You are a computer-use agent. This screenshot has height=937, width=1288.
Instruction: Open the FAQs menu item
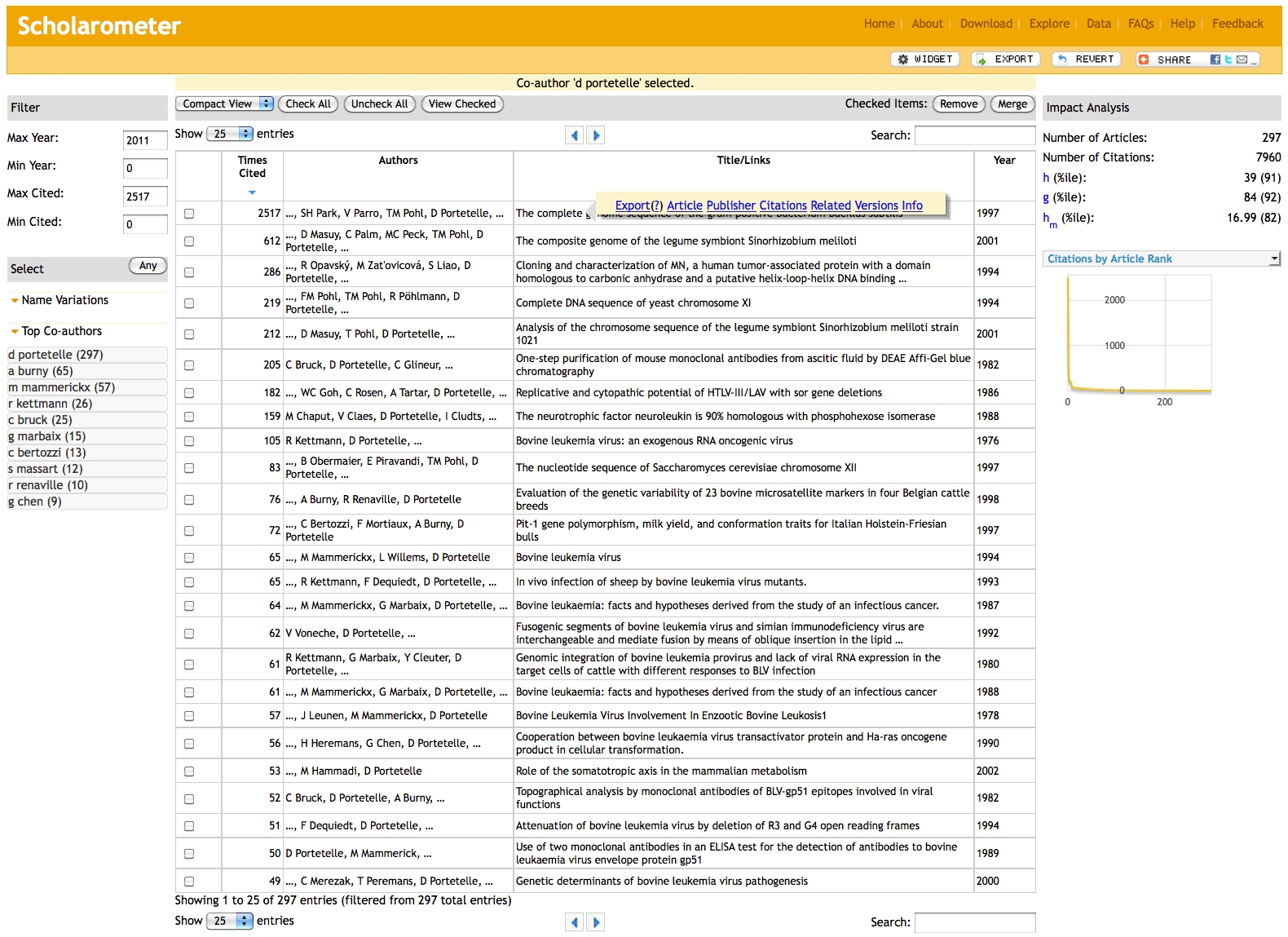1140,24
